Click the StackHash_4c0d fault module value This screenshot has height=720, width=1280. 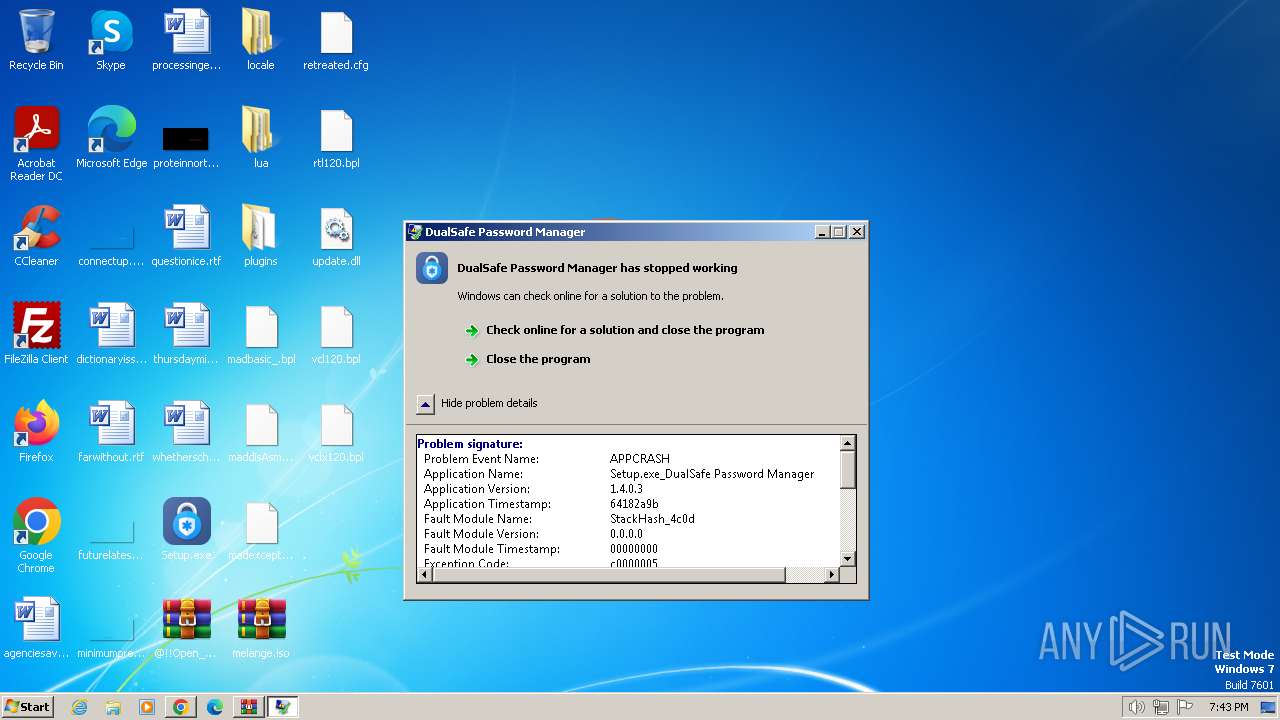[x=652, y=519]
